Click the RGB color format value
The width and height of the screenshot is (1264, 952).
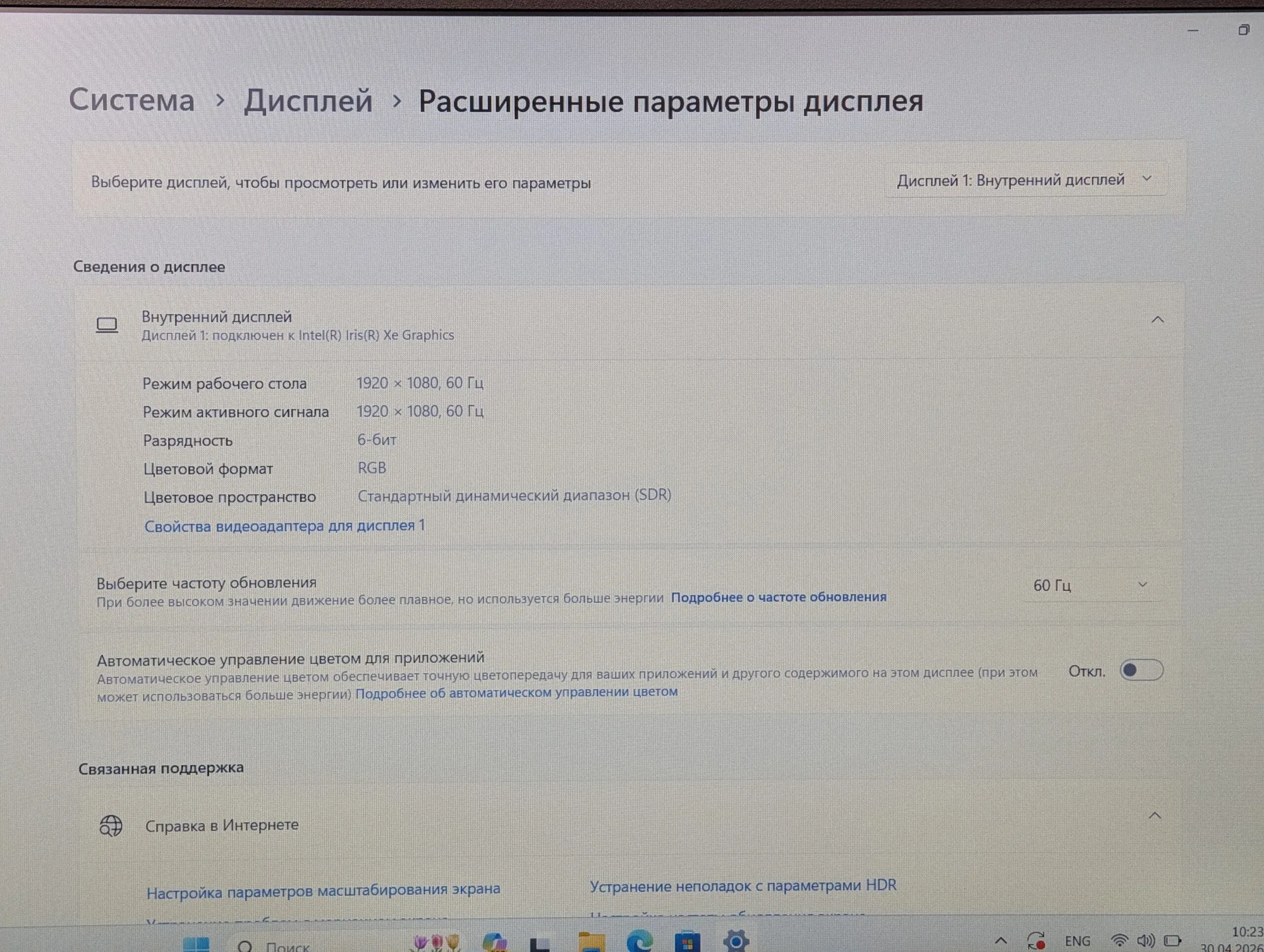coord(372,468)
